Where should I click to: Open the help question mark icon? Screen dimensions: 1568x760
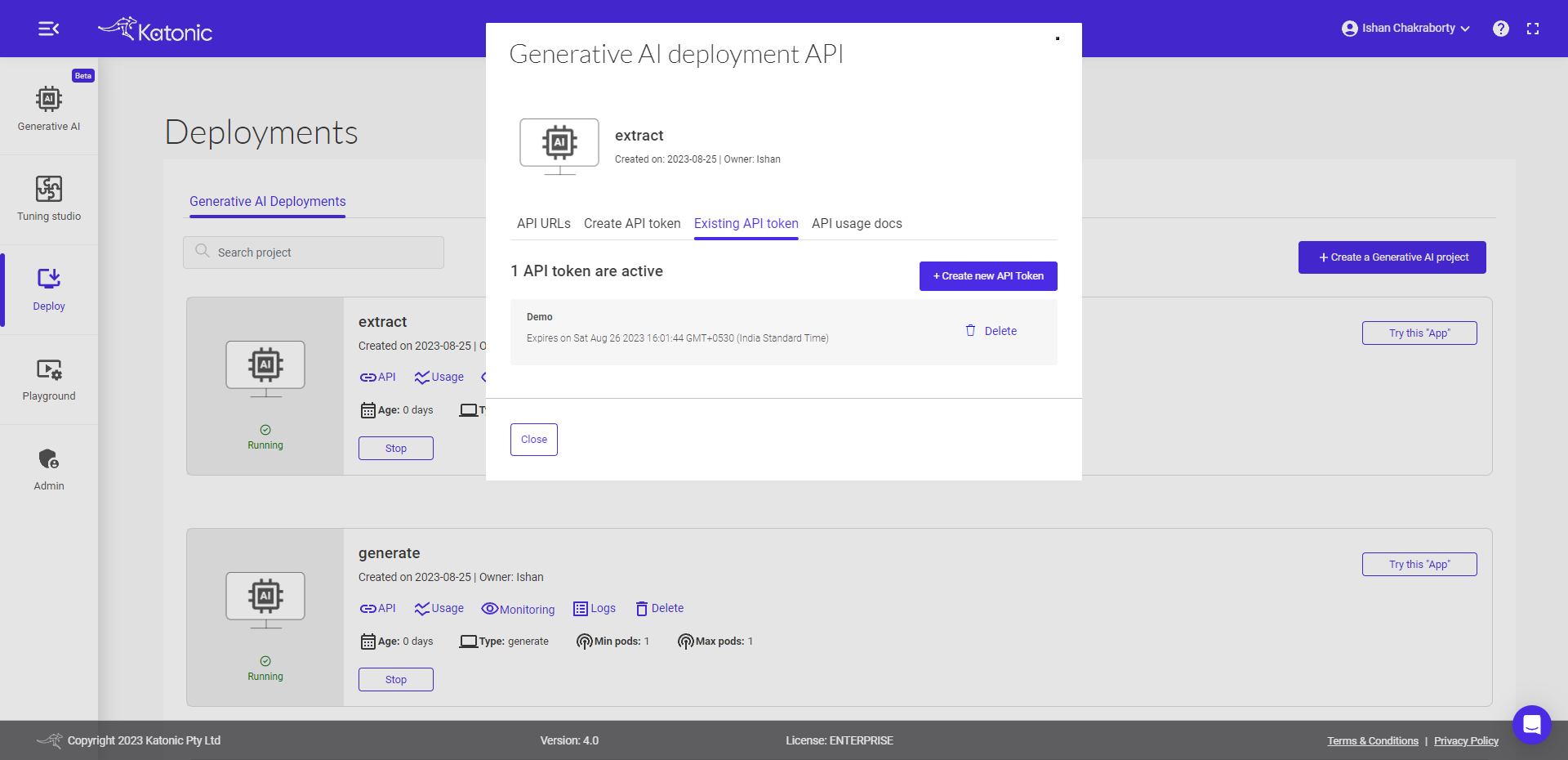pyautogui.click(x=1500, y=29)
